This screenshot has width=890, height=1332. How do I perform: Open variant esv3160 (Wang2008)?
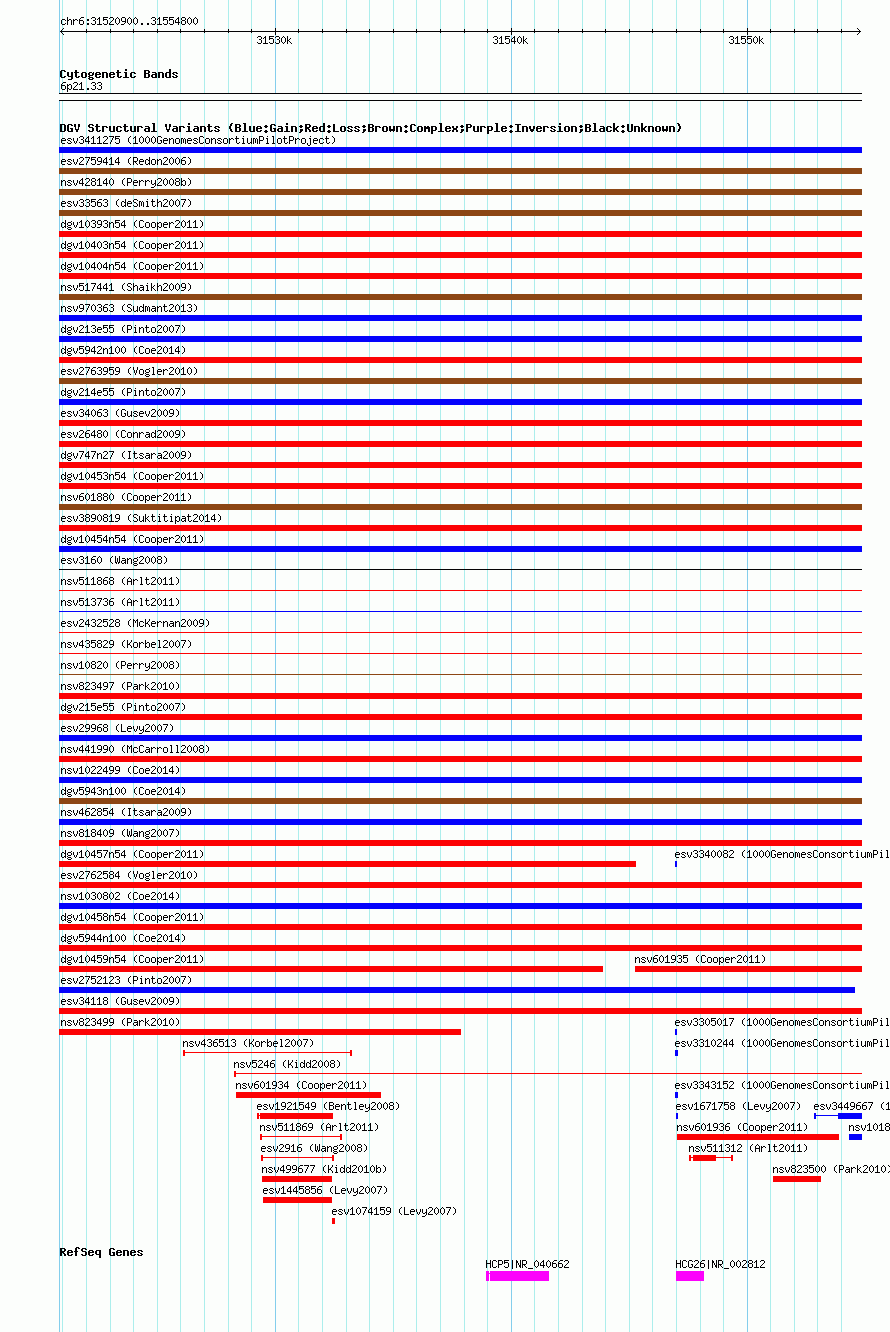[x=114, y=560]
